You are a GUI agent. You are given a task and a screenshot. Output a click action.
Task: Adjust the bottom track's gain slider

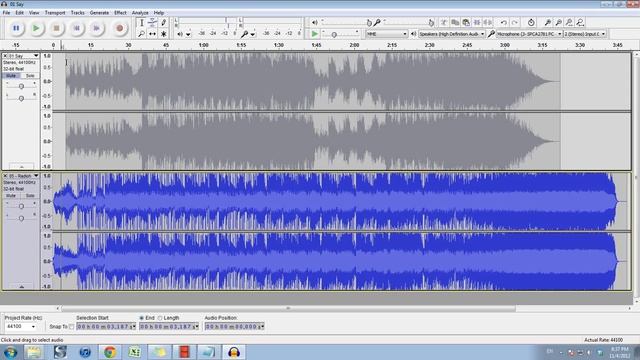[21, 206]
